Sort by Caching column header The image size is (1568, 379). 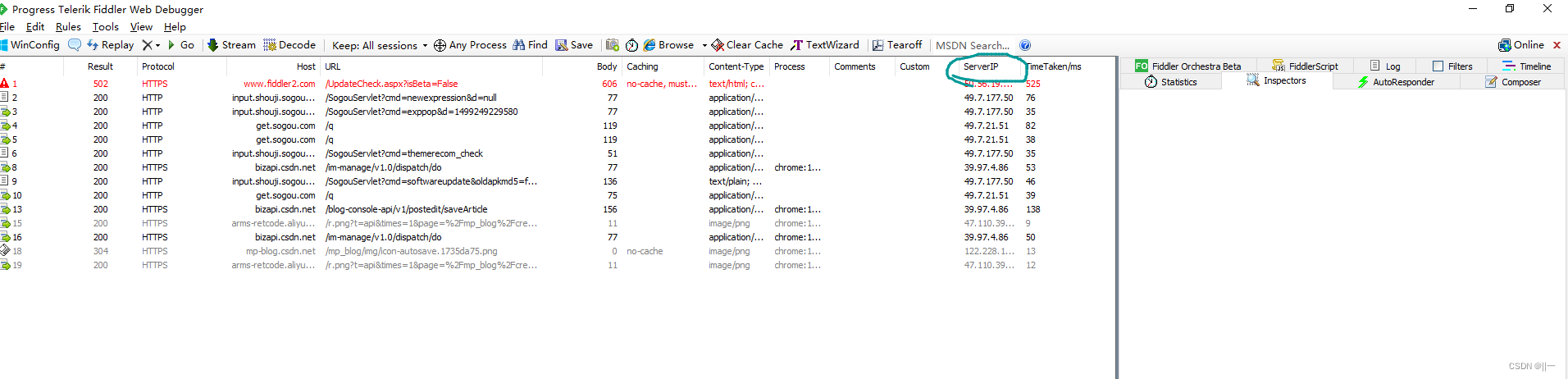642,66
